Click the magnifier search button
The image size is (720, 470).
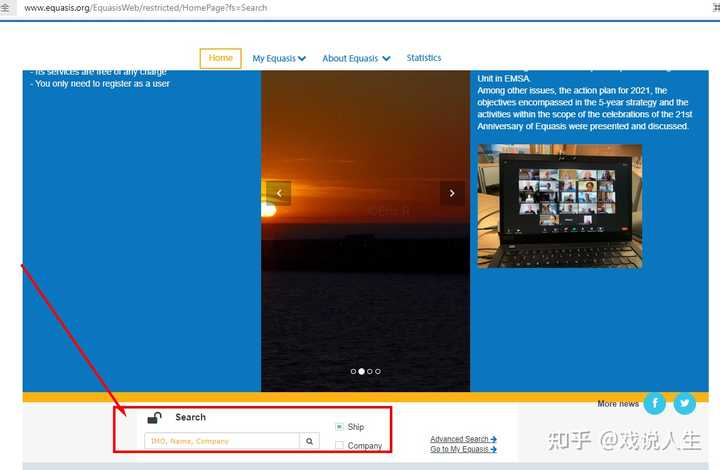coord(309,441)
